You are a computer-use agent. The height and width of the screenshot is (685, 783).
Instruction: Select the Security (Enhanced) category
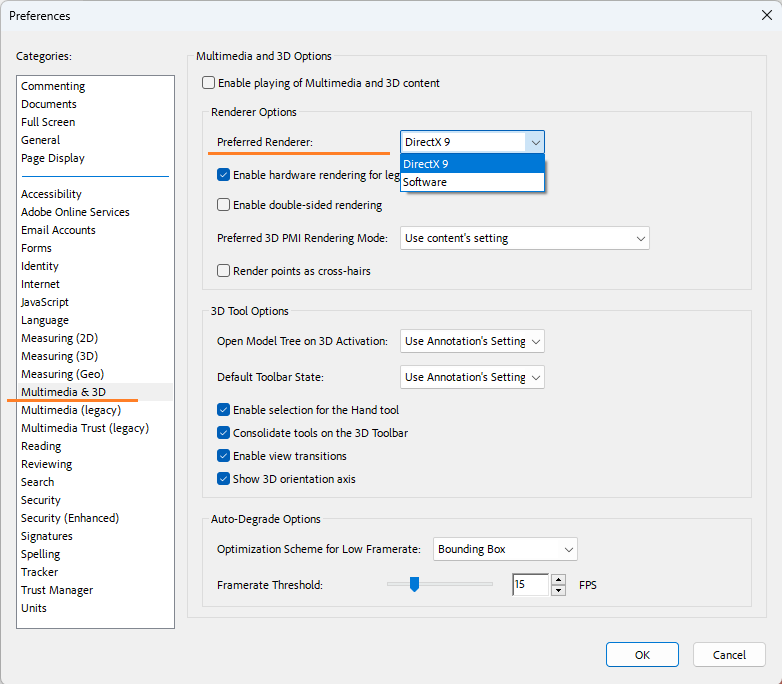click(x=70, y=518)
